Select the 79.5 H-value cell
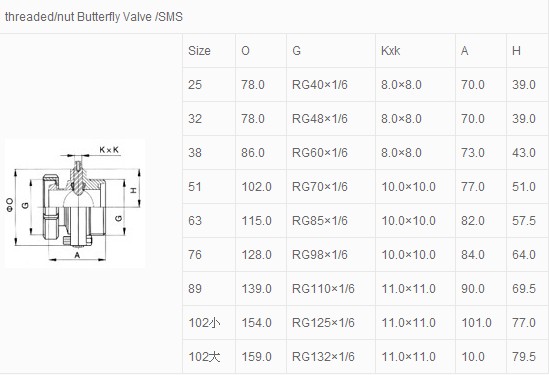This screenshot has width=549, height=375. pos(527,356)
